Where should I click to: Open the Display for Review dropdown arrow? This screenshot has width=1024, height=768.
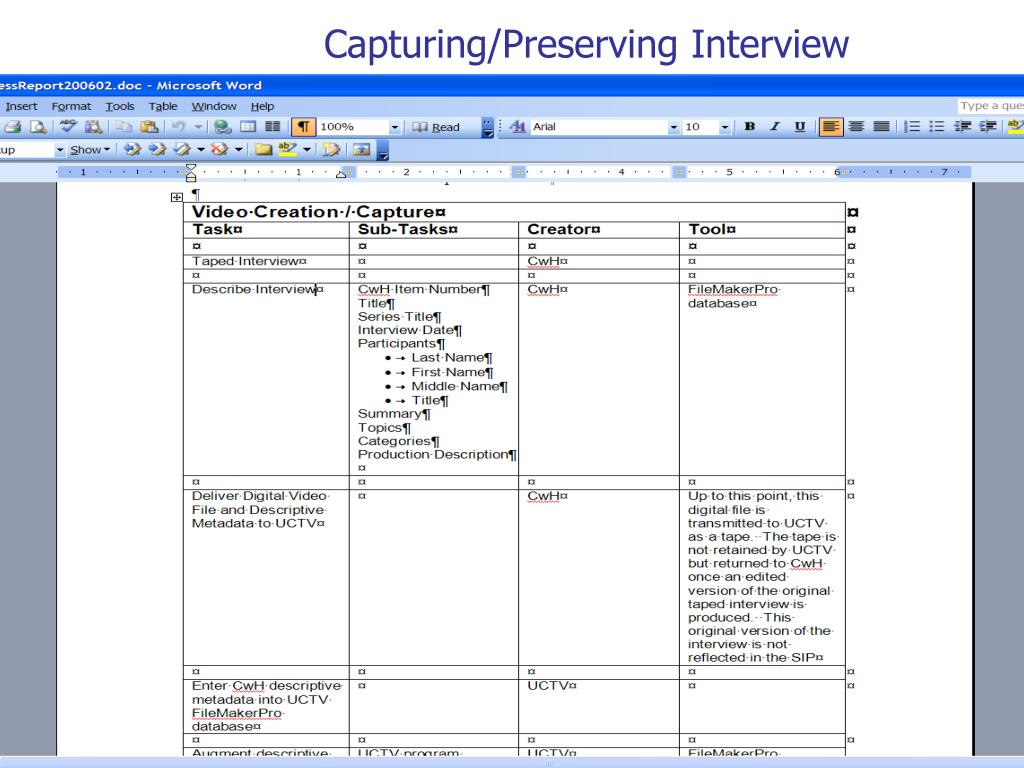tap(59, 150)
